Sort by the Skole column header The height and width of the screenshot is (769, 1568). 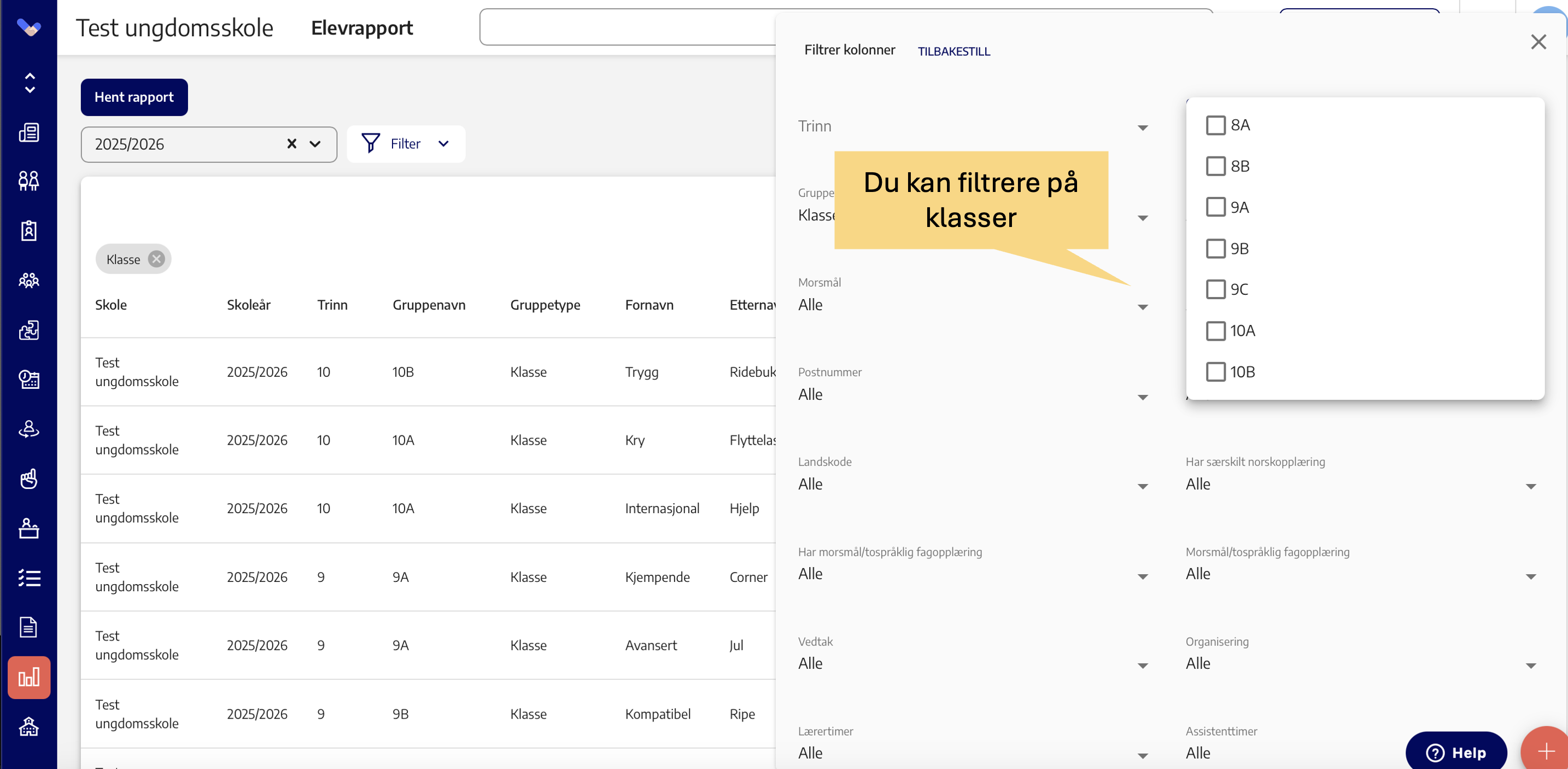click(111, 305)
